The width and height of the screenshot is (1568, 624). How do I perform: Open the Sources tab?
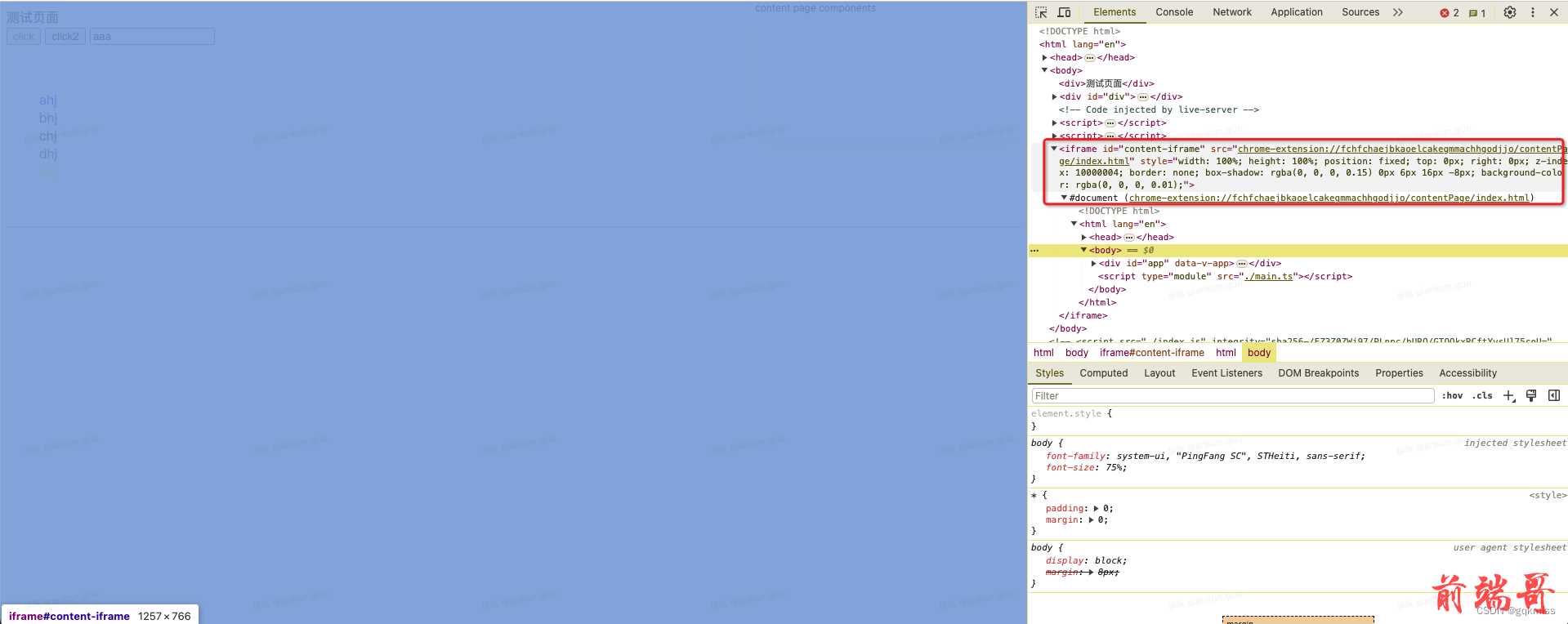[x=1360, y=12]
